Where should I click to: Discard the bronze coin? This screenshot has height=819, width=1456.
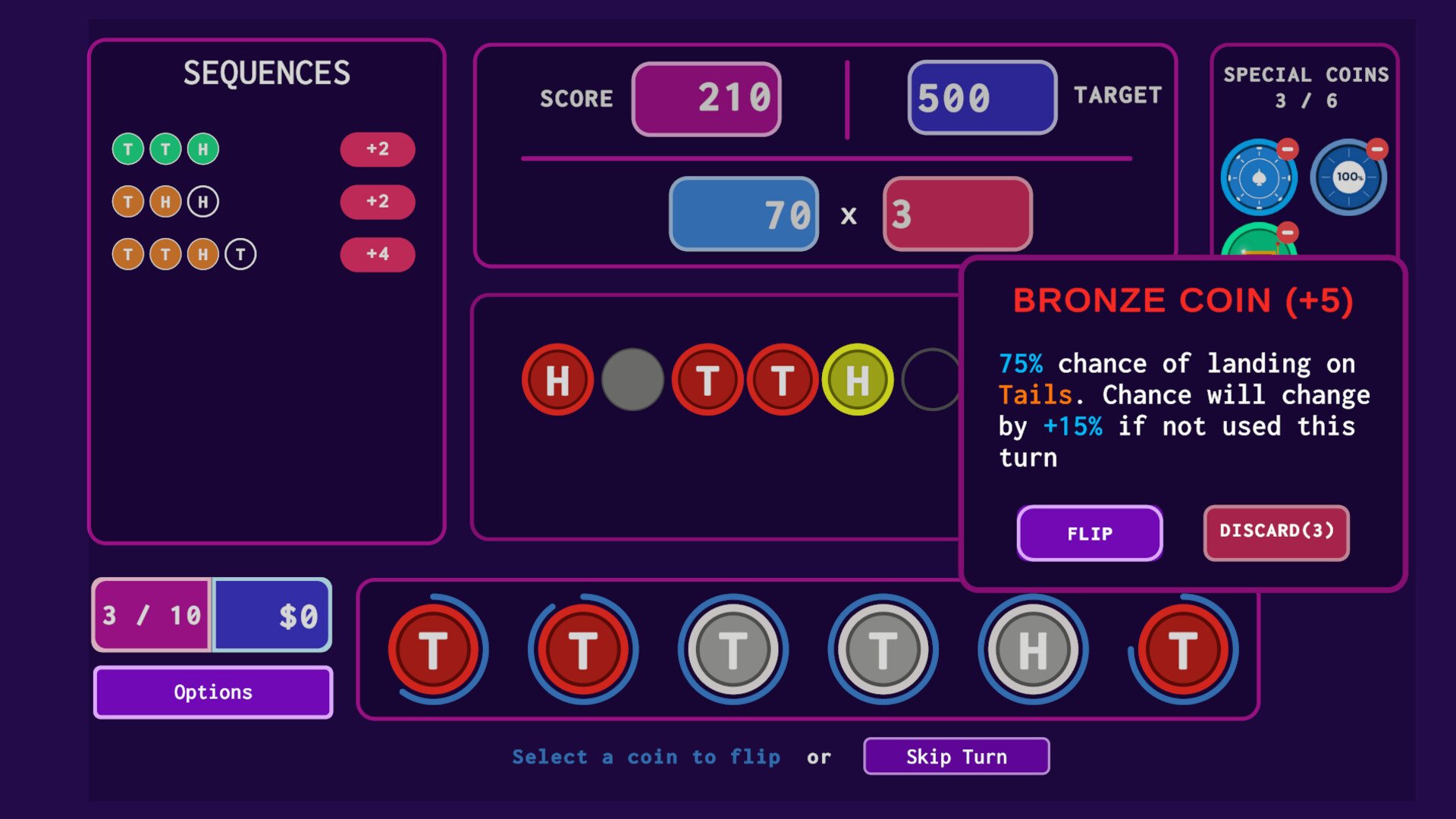[x=1276, y=532]
